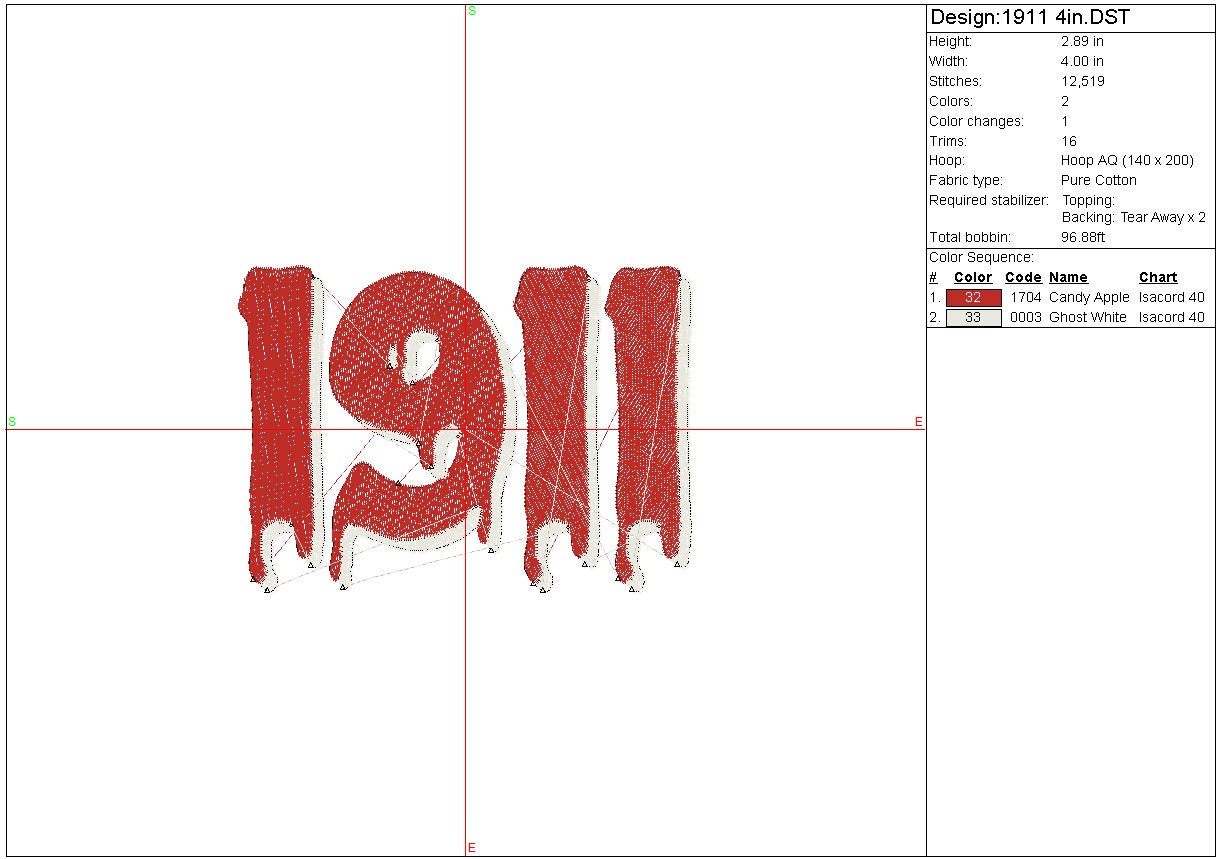Viewport: 1222px width, 859px height.
Task: Click the Code column header
Action: [x=1023, y=277]
